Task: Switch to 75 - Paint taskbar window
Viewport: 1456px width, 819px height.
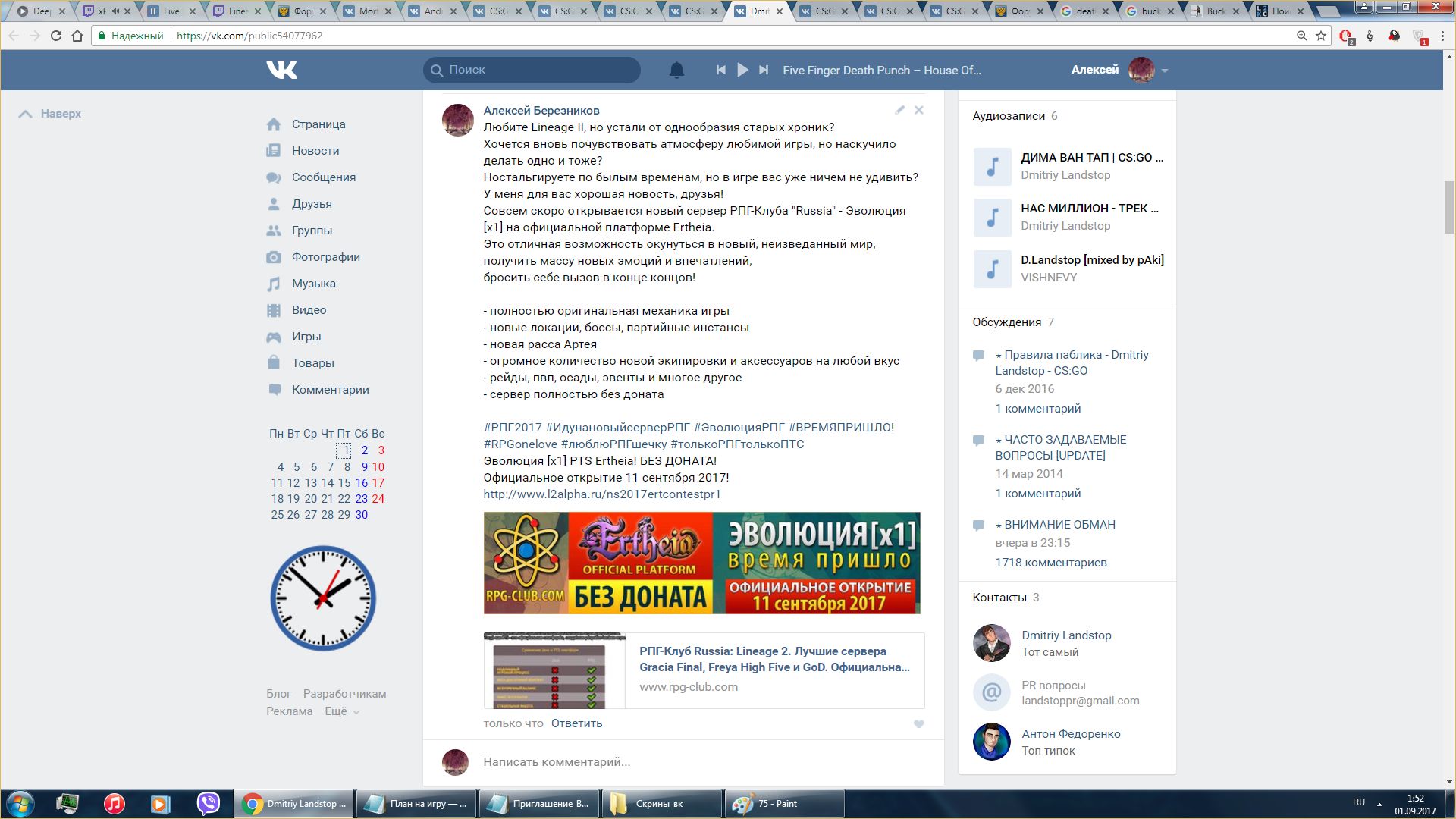Action: (x=784, y=804)
